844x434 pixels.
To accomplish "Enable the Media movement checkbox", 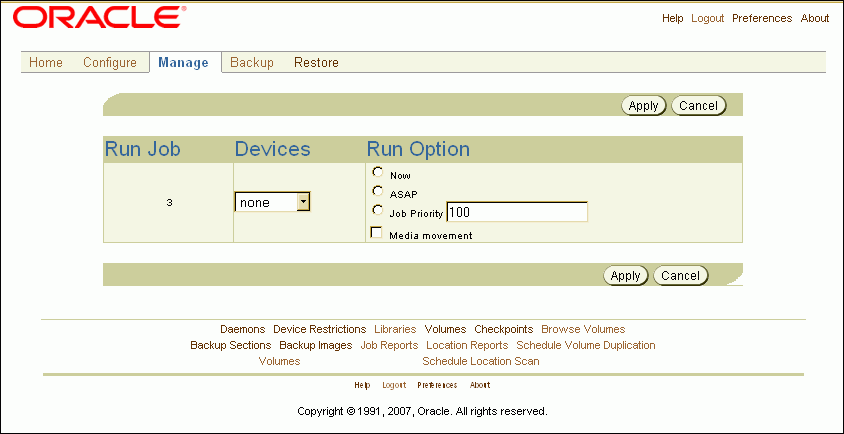I will [x=377, y=233].
